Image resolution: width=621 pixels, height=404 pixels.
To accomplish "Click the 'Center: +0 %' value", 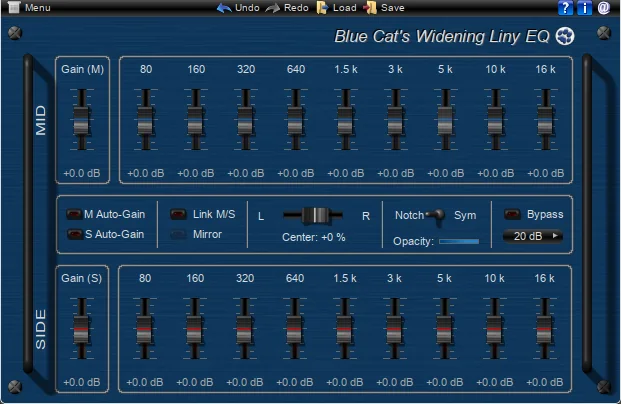I will coord(314,237).
